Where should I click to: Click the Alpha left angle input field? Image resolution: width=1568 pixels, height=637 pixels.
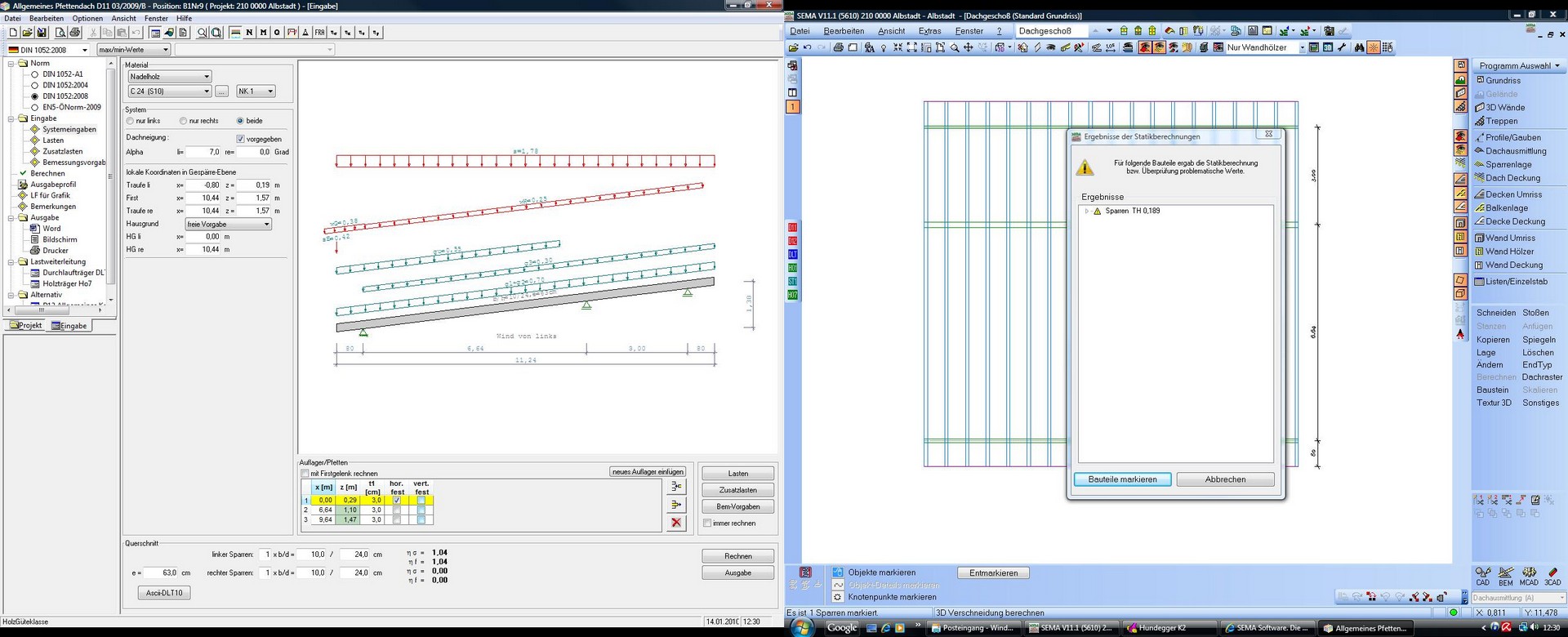click(x=203, y=152)
